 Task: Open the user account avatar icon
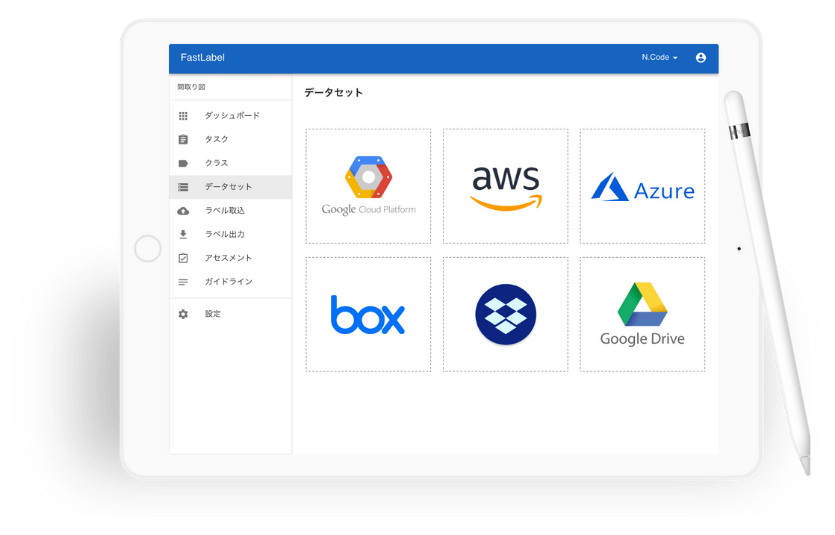coord(700,58)
